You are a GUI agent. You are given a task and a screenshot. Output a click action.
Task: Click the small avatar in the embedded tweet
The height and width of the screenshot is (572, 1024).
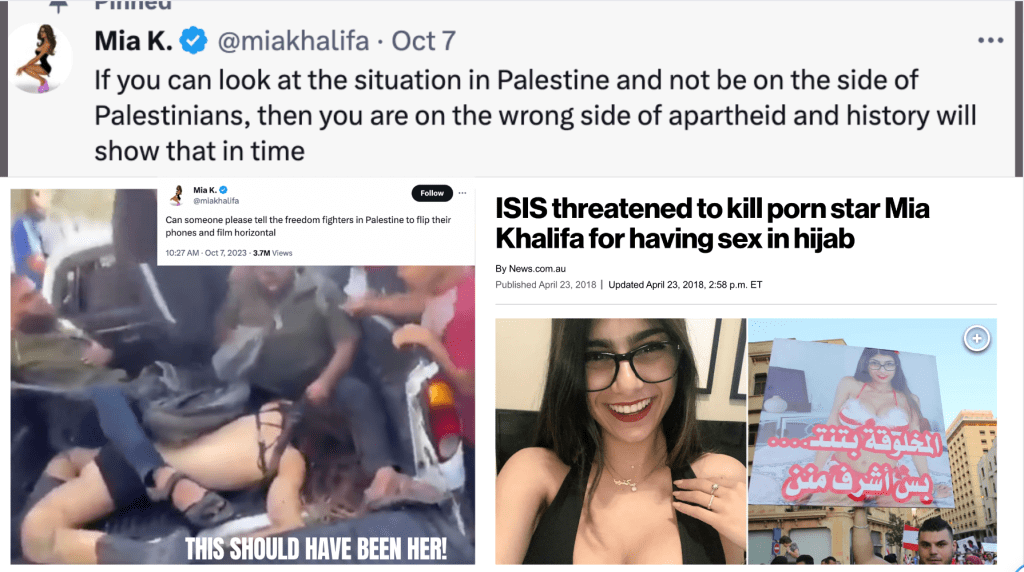tap(176, 195)
